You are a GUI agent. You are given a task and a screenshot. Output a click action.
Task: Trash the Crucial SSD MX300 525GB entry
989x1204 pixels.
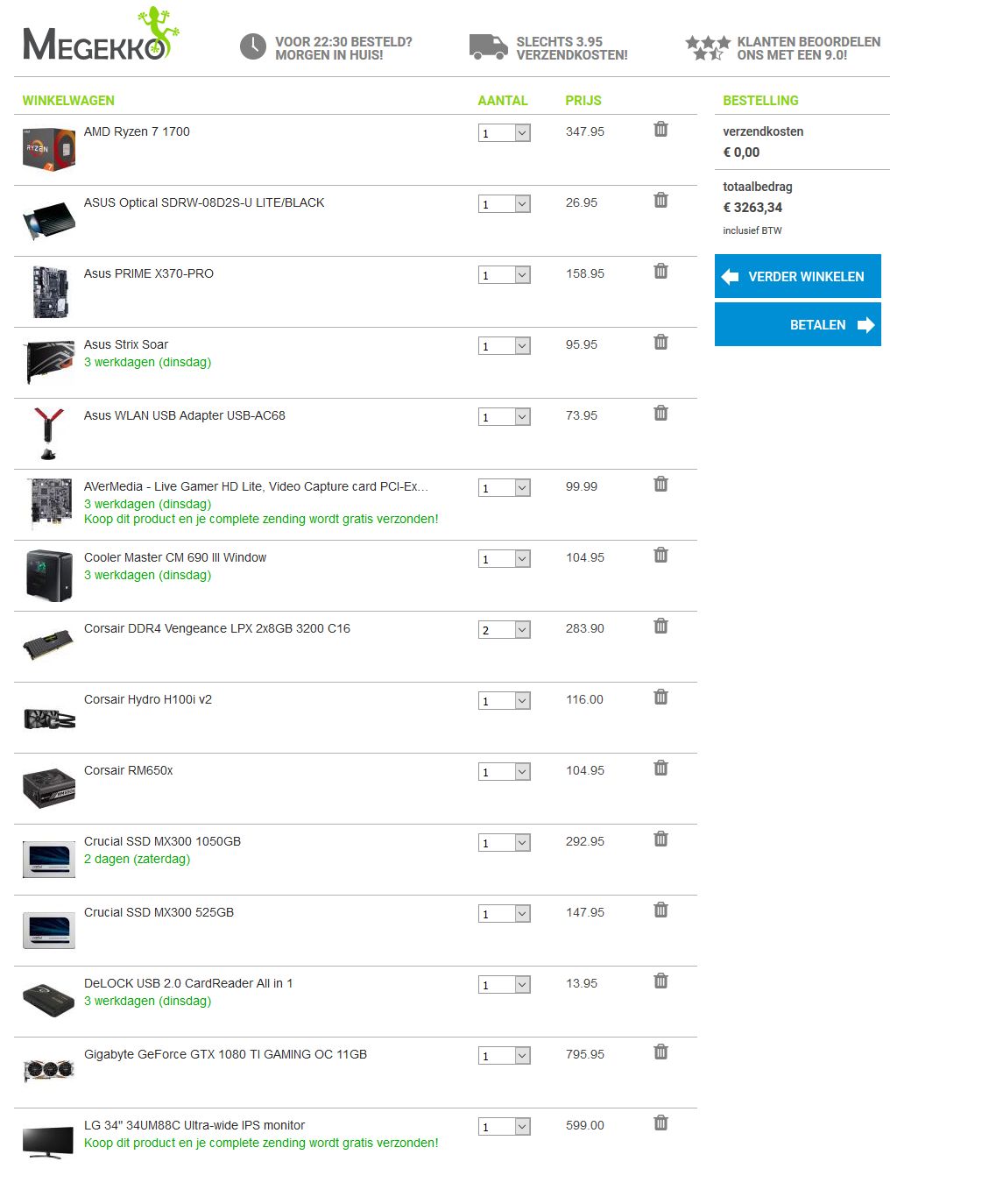(661, 910)
